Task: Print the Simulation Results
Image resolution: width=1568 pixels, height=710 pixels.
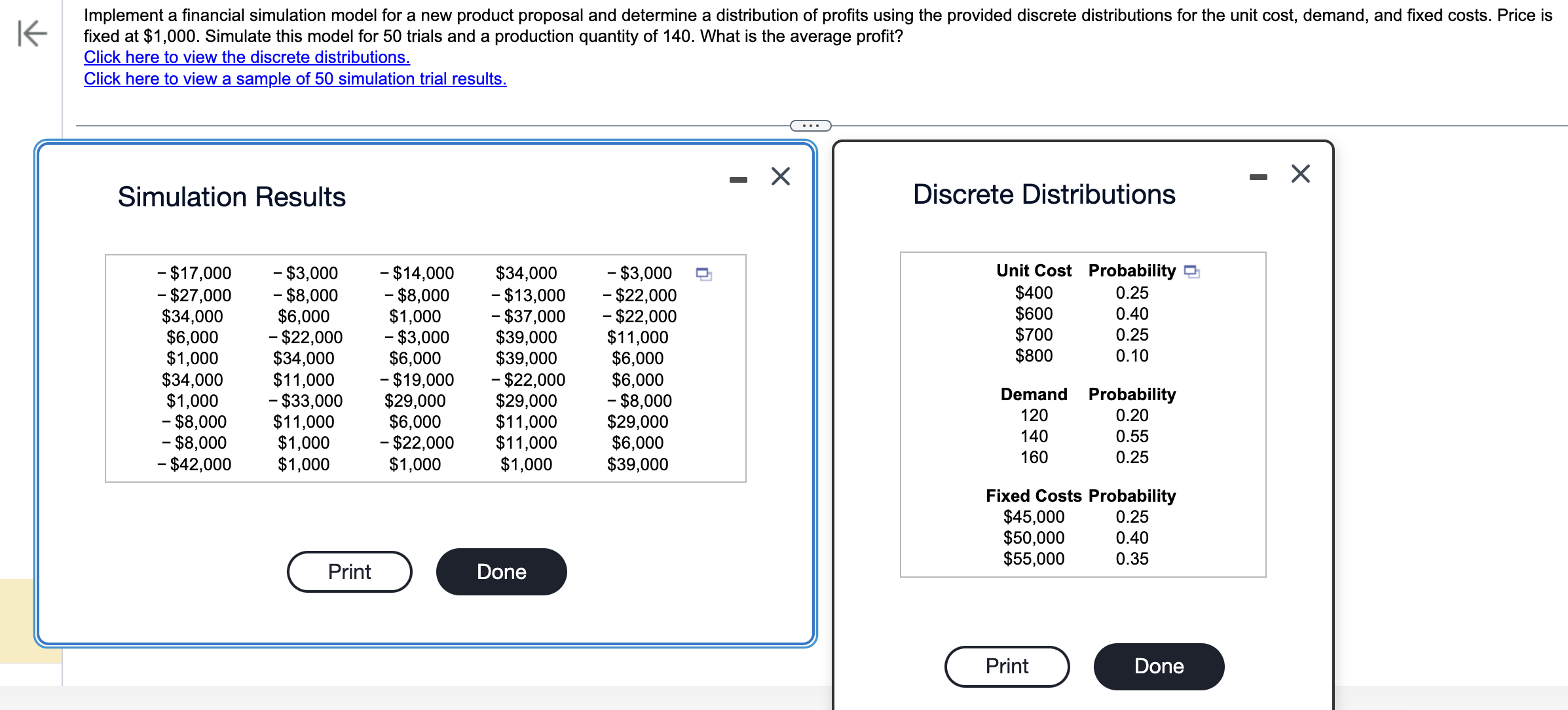Action: click(x=349, y=571)
